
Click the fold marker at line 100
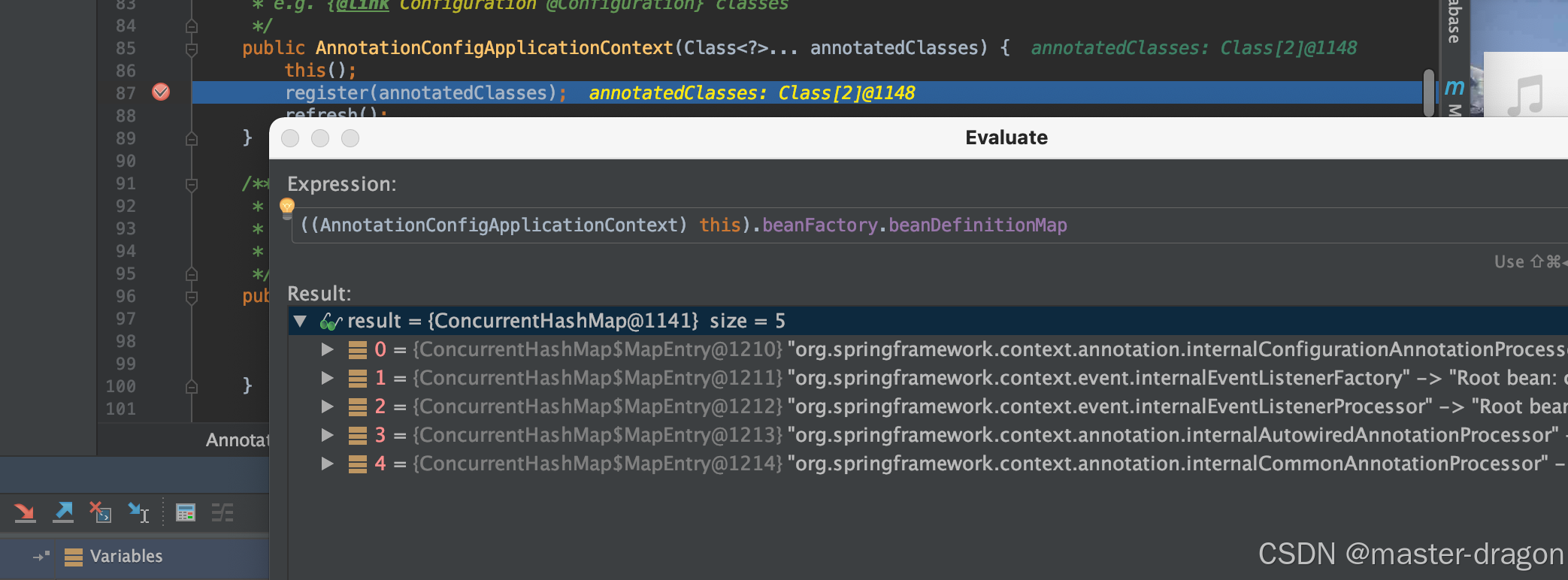(x=192, y=386)
